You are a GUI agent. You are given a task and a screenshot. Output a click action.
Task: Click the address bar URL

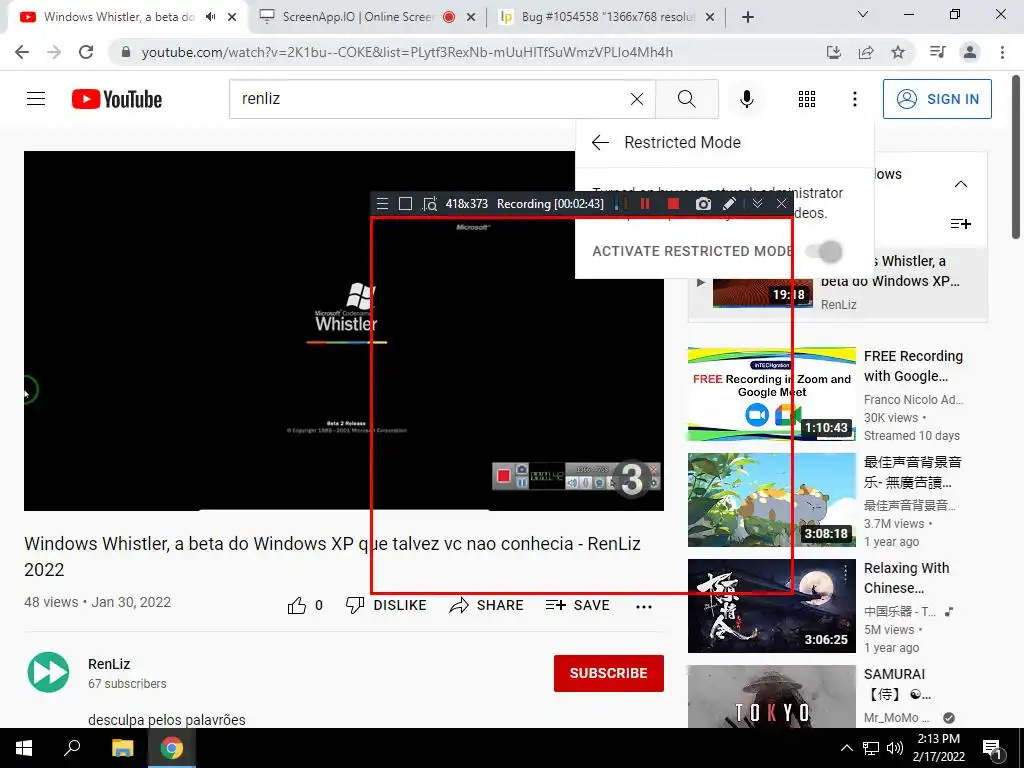click(x=407, y=52)
